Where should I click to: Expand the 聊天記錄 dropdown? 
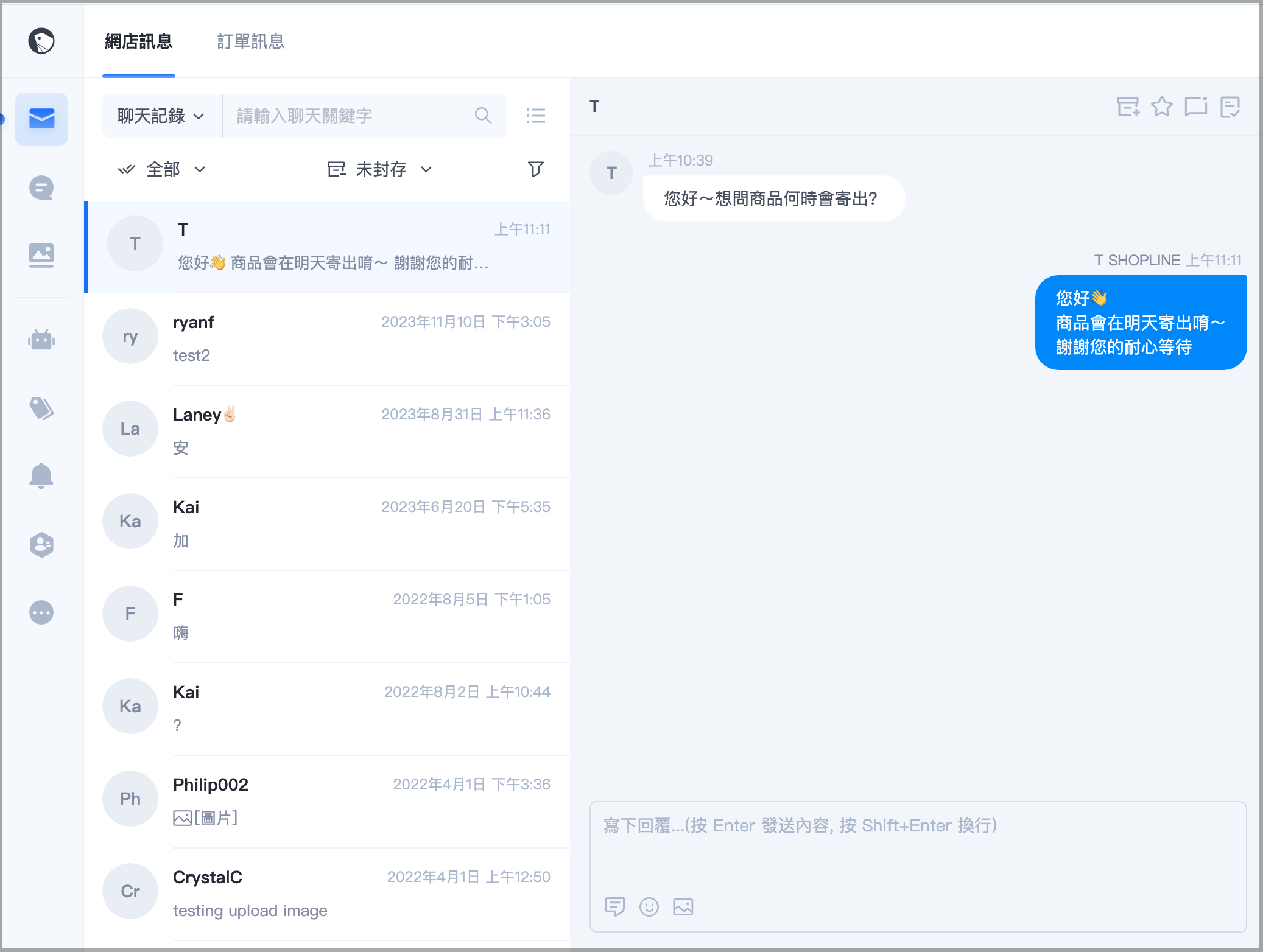click(x=161, y=116)
